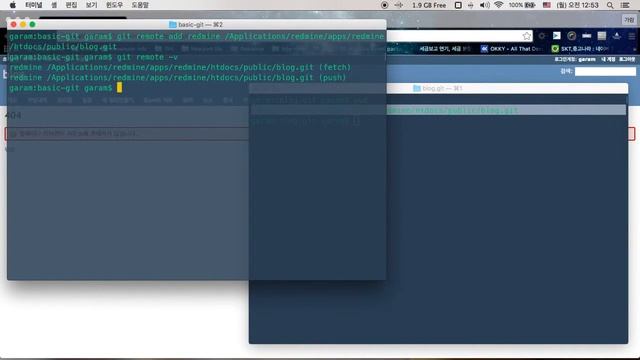Click the 로그아웃 link in Redmine
The image size is (640, 360).
[627, 60]
